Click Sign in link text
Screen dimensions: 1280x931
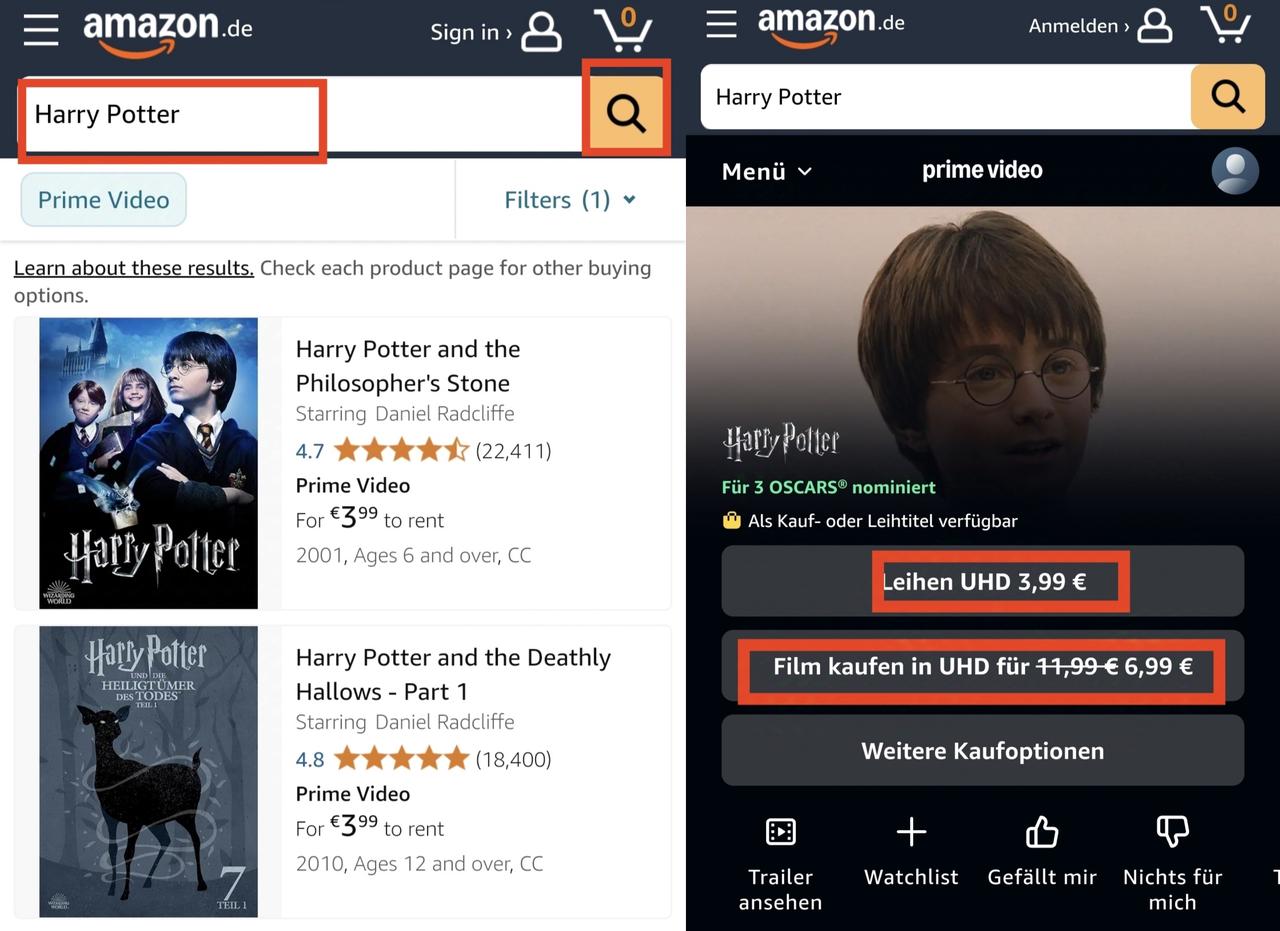[x=471, y=32]
